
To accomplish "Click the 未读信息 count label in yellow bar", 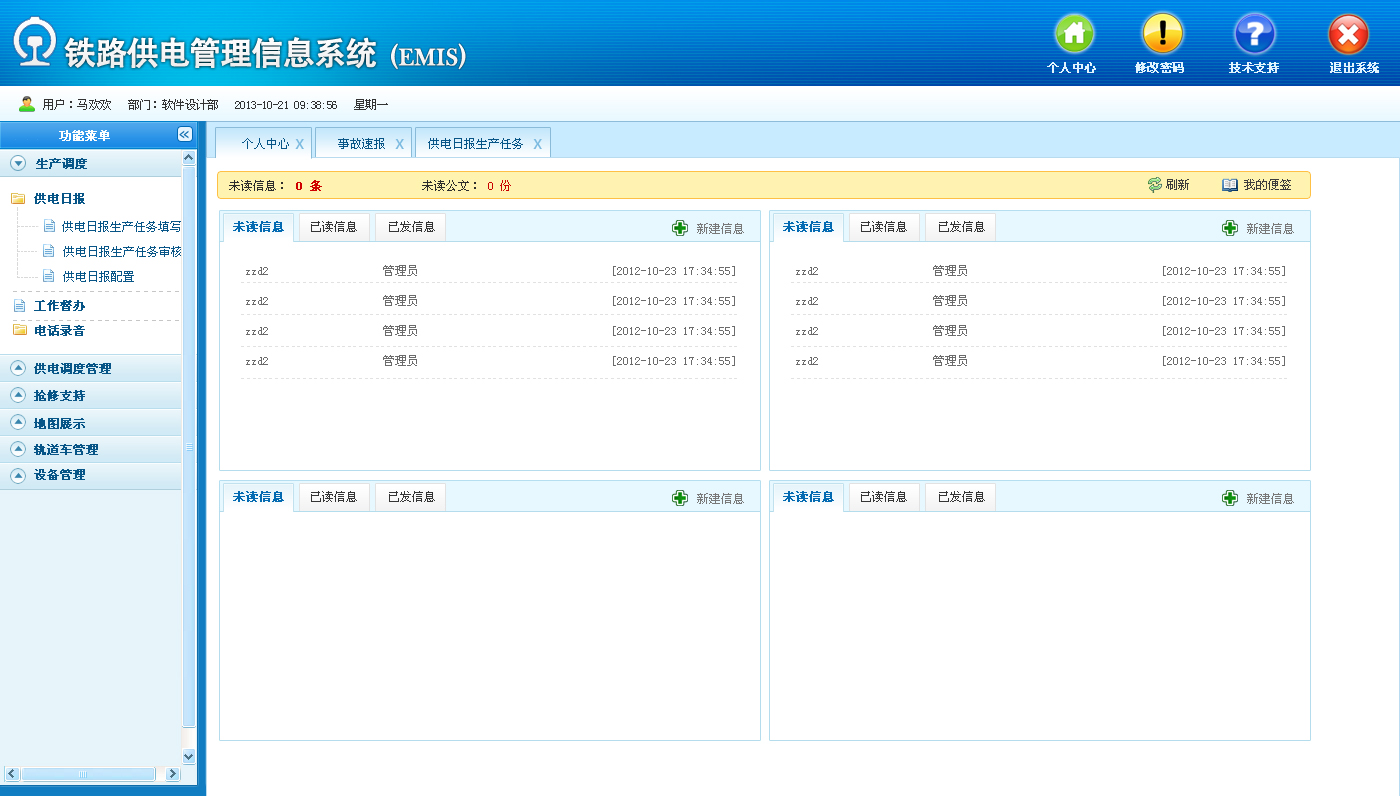I will point(275,185).
